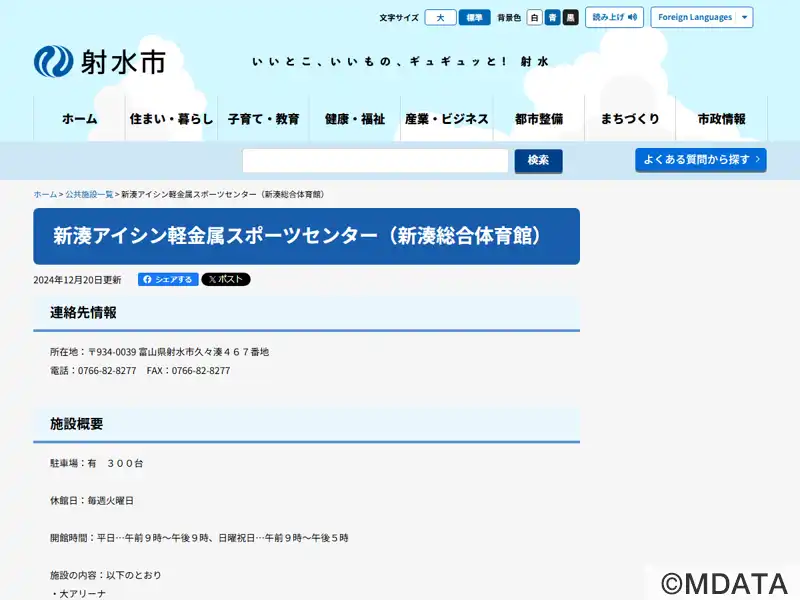This screenshot has height=600, width=800.
Task: Open the 市政情報 menu
Action: coord(721,118)
